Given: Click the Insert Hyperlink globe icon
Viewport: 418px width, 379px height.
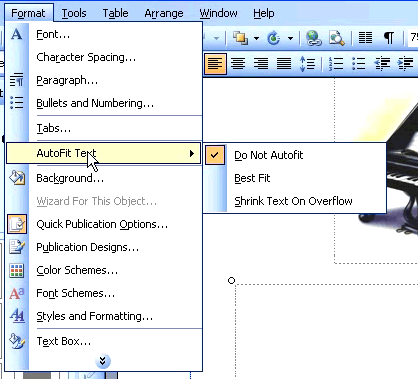Looking at the screenshot, I should tap(313, 38).
